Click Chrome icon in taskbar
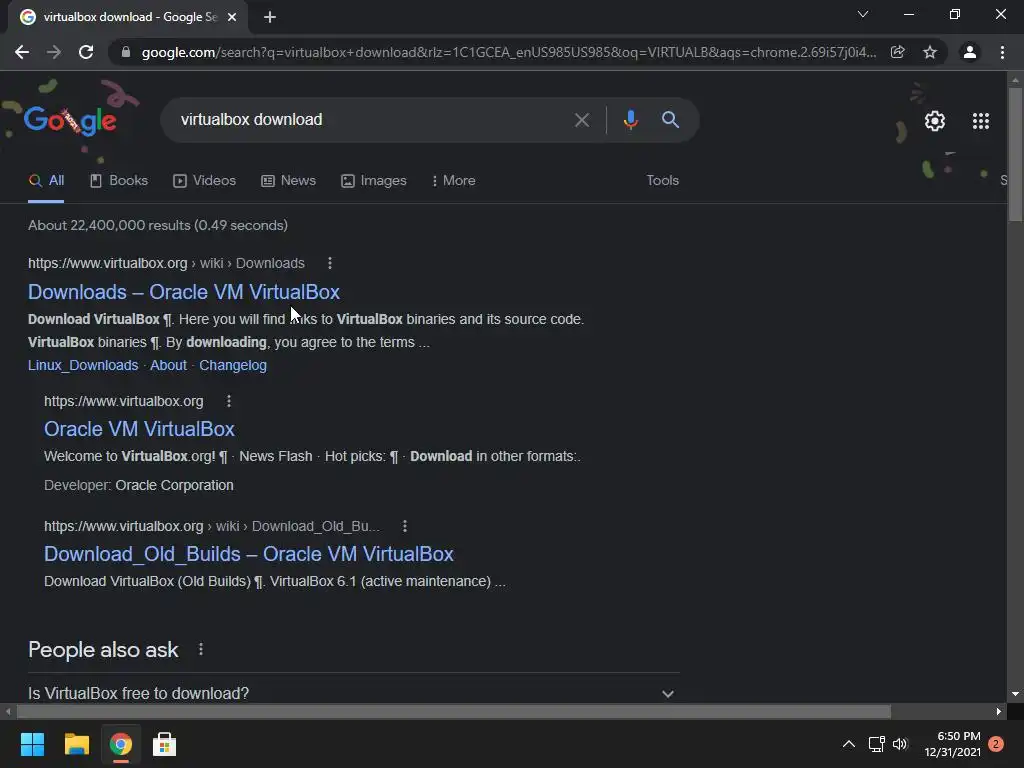 pos(120,744)
